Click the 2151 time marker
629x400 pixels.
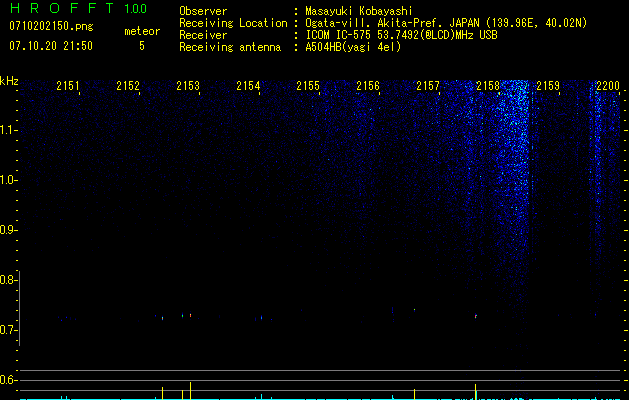pos(68,86)
